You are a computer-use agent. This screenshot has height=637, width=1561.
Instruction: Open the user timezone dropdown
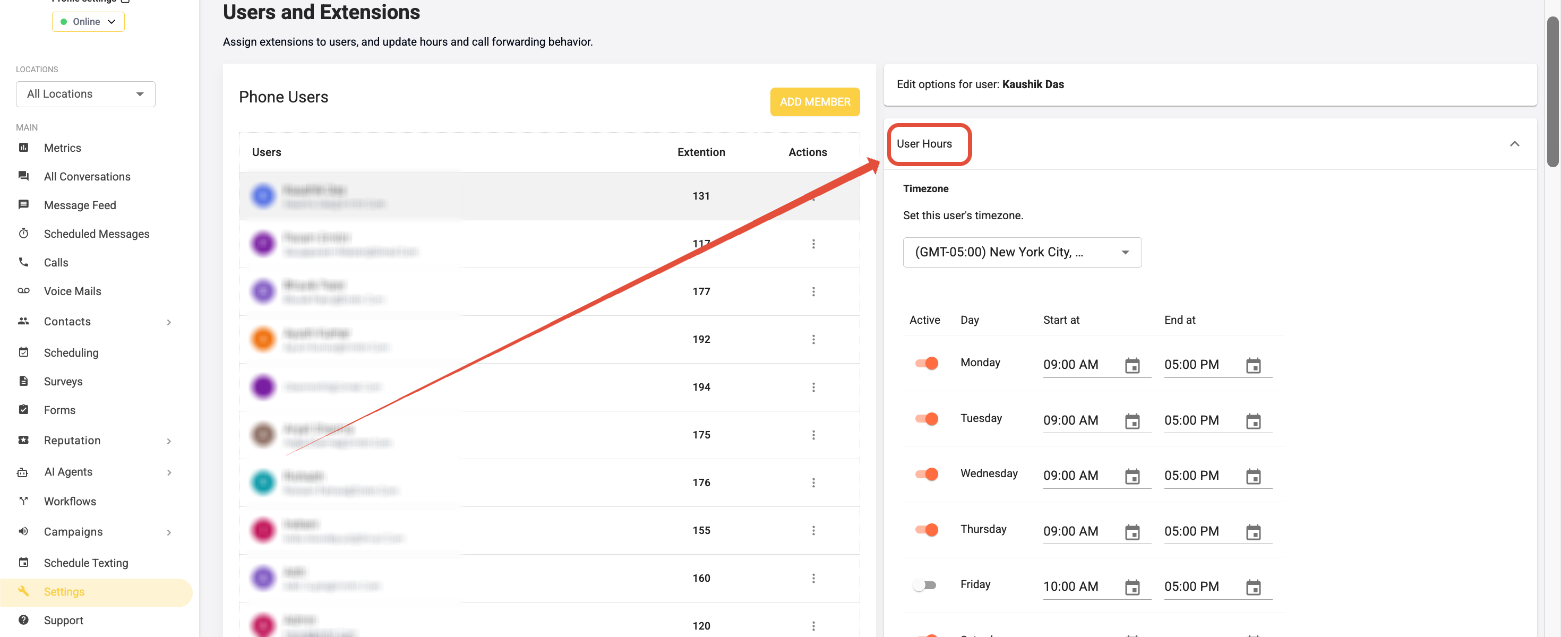1021,253
